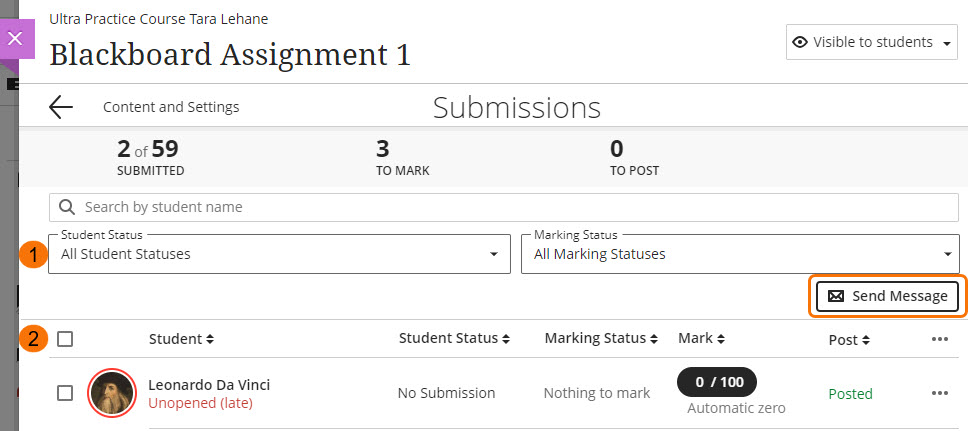Image resolution: width=968 pixels, height=431 pixels.
Task: Click the Automatic zero label
Action: [x=736, y=408]
